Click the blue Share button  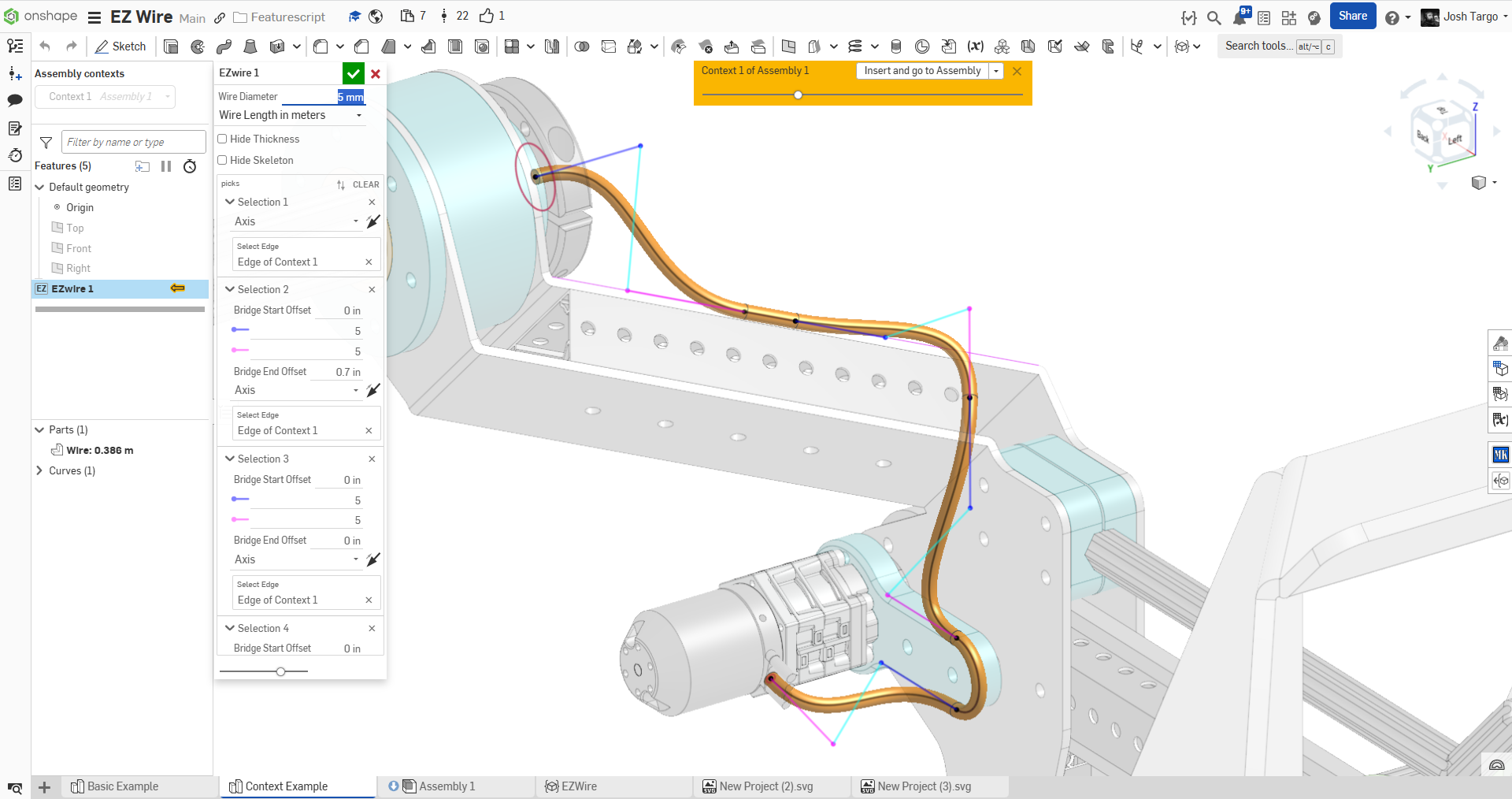click(1353, 17)
